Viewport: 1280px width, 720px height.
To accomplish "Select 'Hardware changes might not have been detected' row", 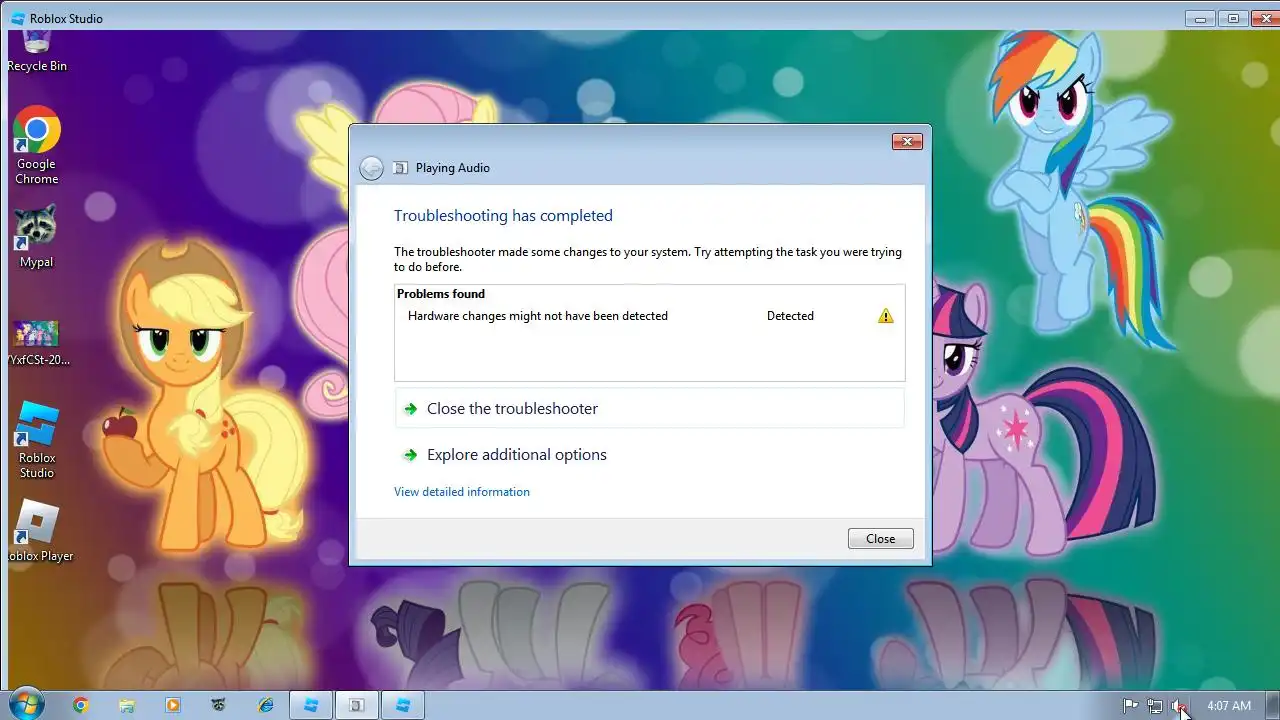I will [650, 316].
